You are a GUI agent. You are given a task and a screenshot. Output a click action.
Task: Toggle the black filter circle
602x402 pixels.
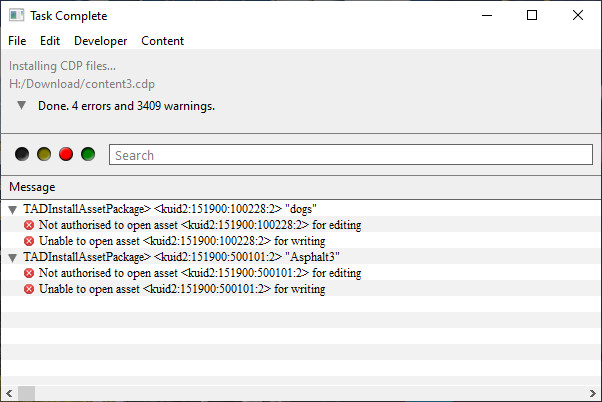pos(22,154)
